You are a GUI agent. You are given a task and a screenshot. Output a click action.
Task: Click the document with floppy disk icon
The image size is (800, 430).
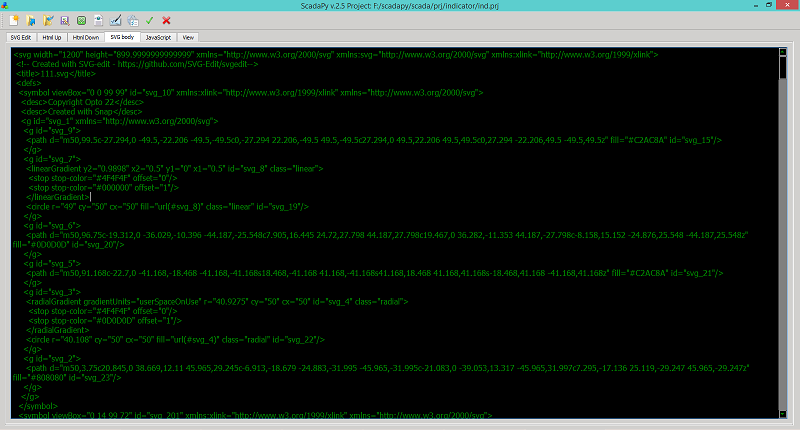[x=98, y=20]
